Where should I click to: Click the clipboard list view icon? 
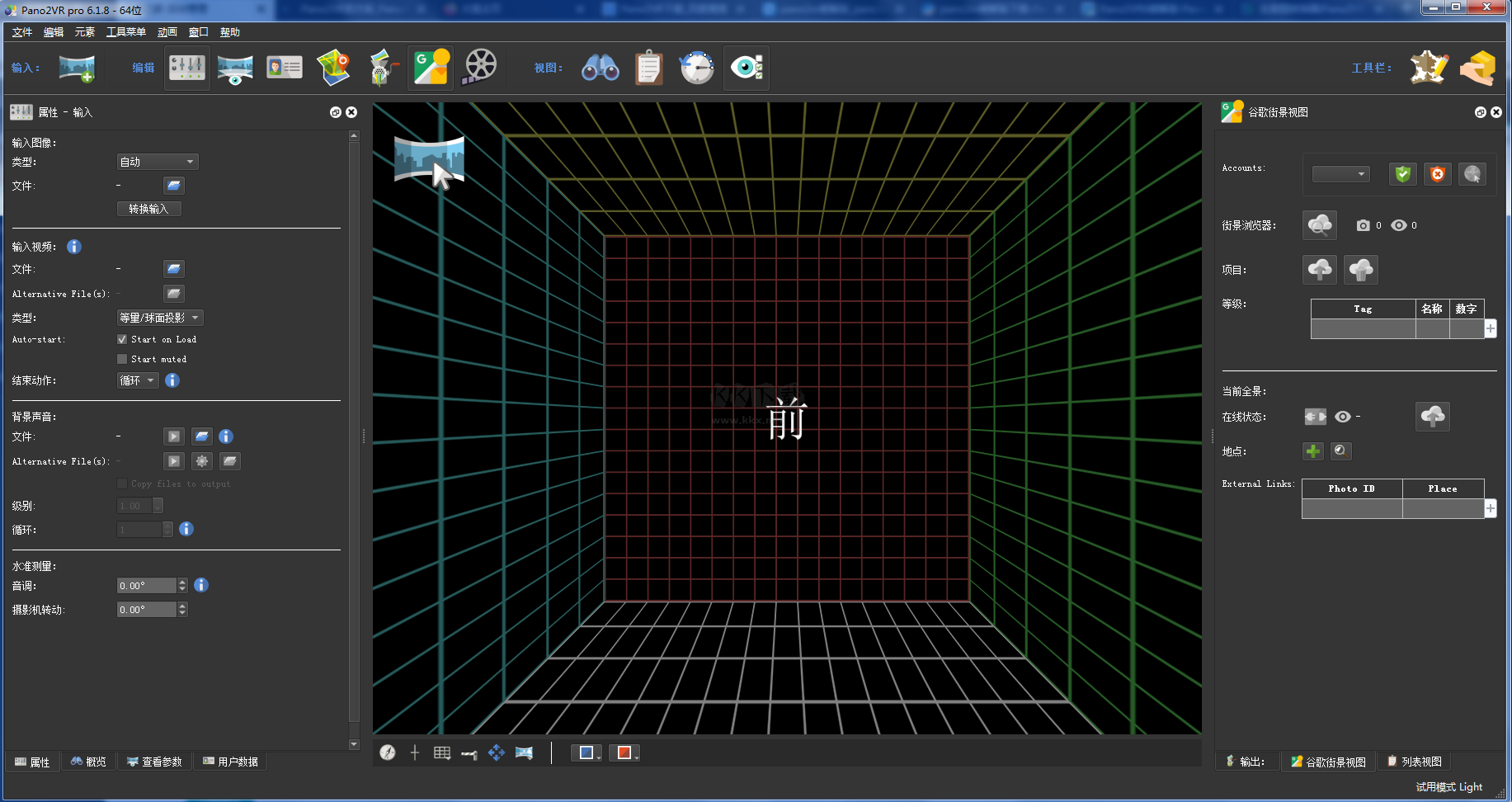648,68
